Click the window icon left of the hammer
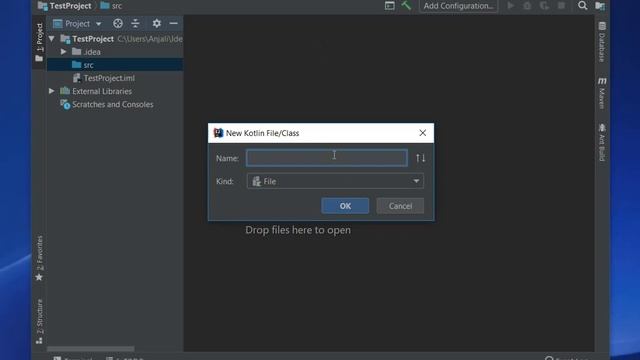The width and height of the screenshot is (640, 360). (x=390, y=5)
